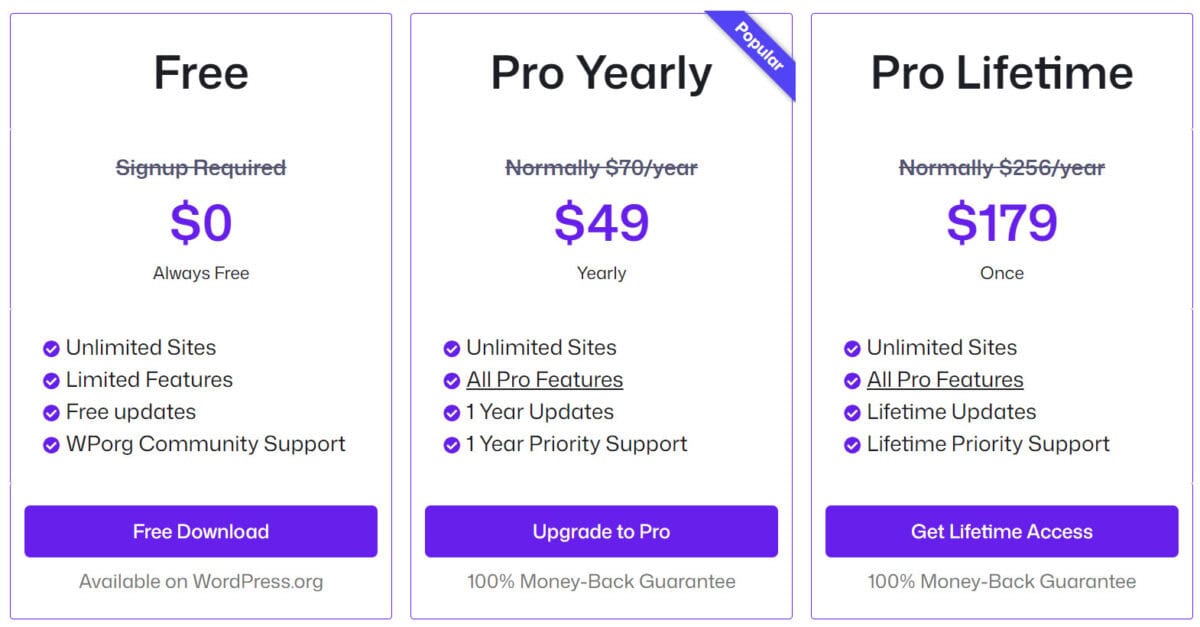Click the $179 lifetime price
The height and width of the screenshot is (627, 1200).
(1002, 222)
